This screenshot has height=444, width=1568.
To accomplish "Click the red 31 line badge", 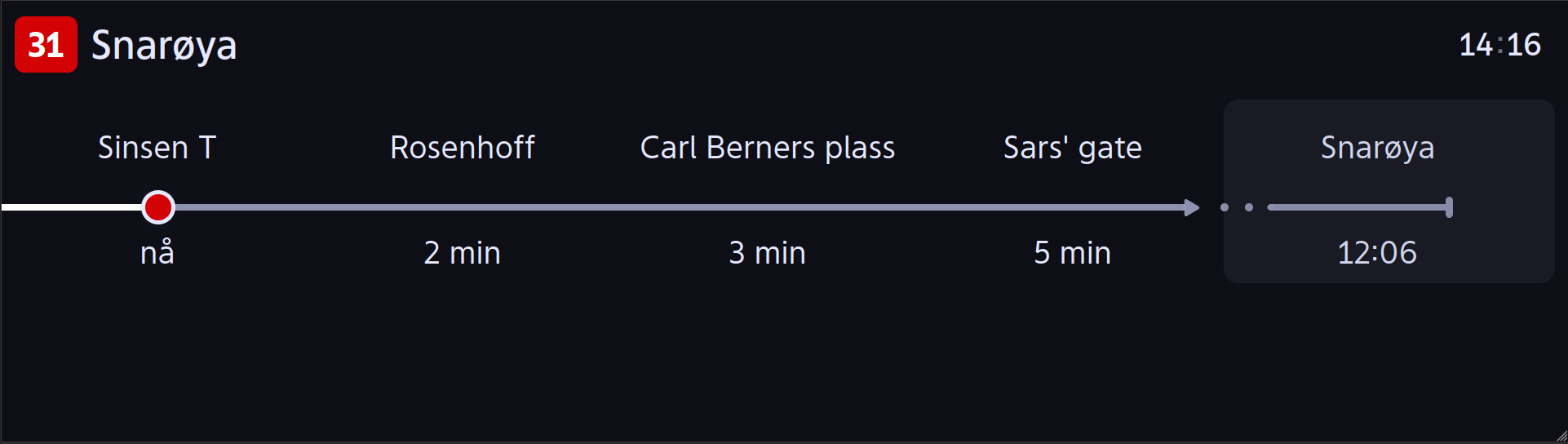I will click(x=46, y=45).
